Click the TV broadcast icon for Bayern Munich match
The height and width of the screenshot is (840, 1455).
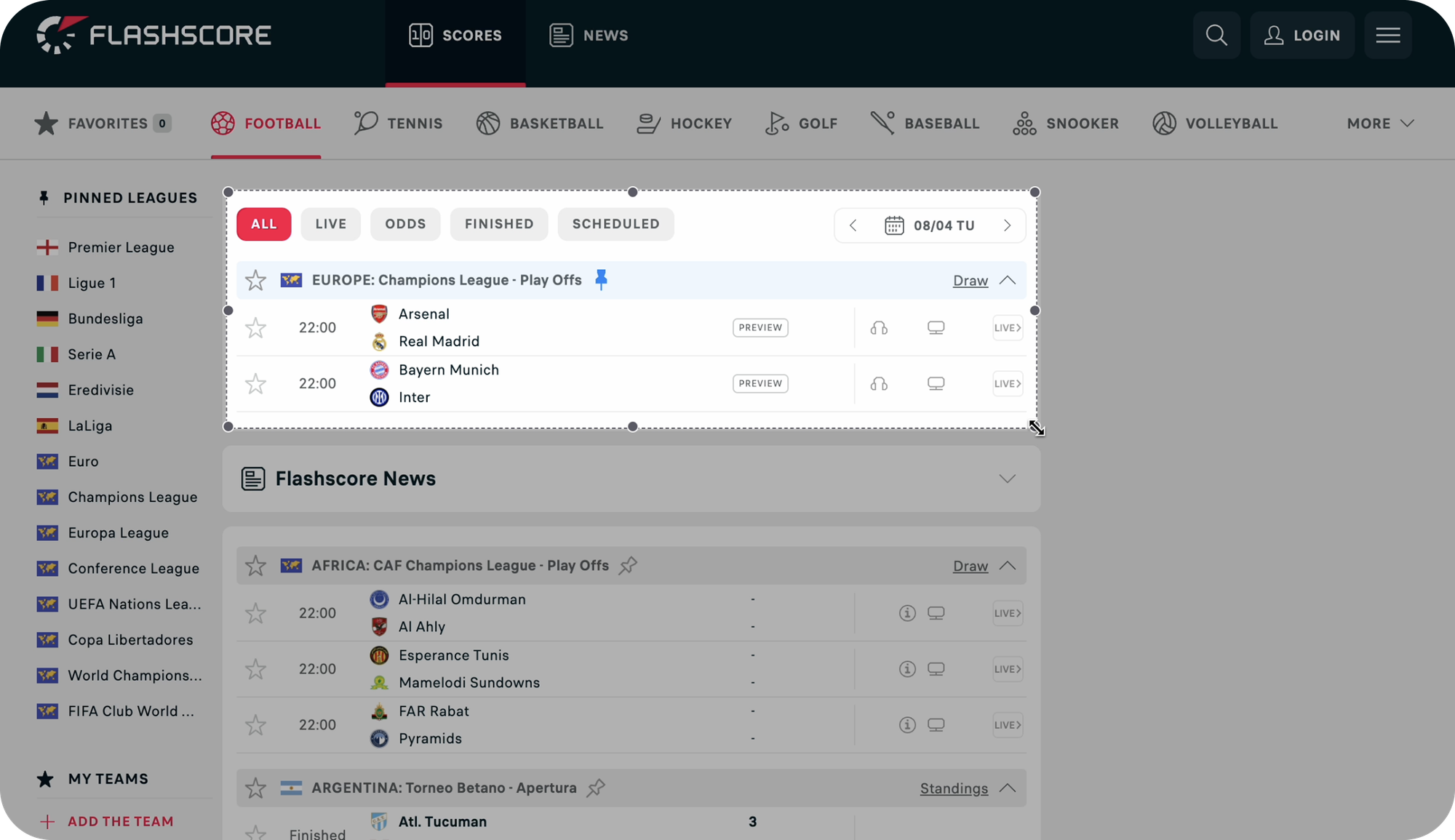[936, 383]
